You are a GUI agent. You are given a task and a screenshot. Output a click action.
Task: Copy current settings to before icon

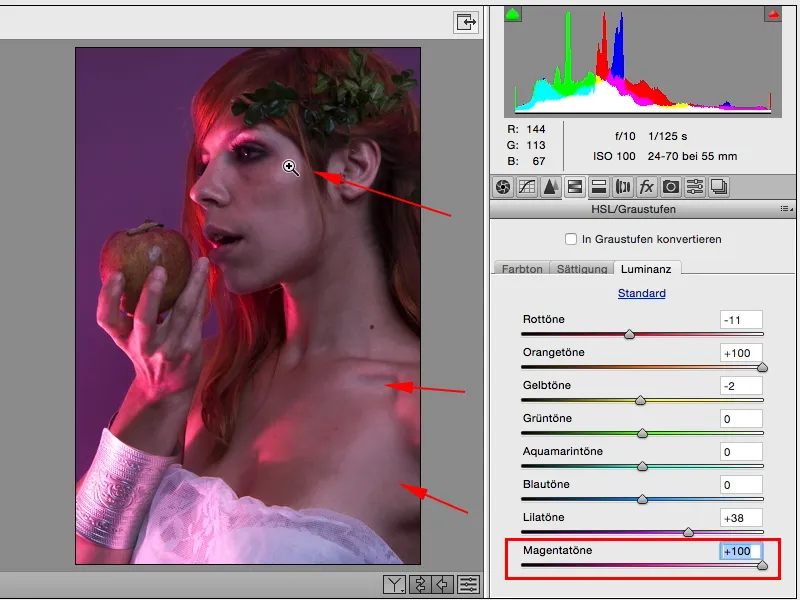coord(443,585)
